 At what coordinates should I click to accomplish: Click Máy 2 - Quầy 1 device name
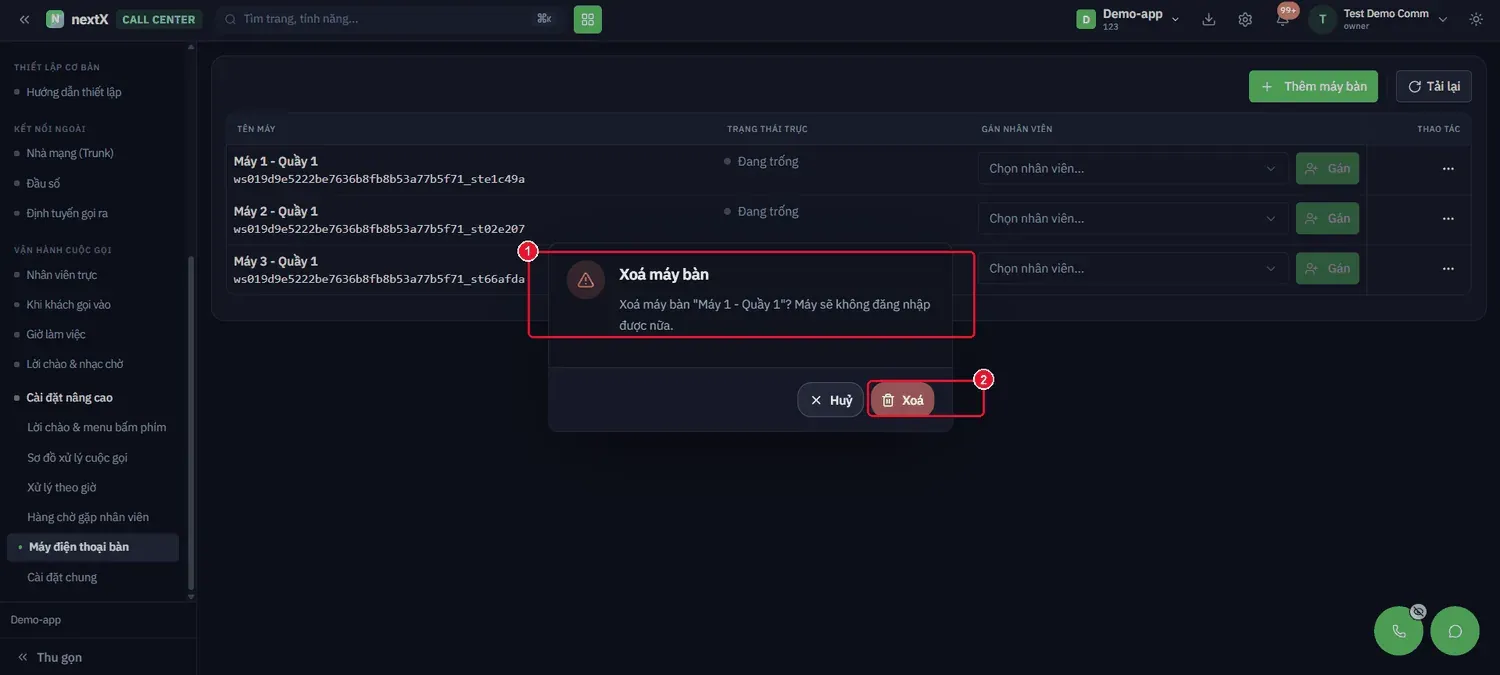click(x=276, y=211)
